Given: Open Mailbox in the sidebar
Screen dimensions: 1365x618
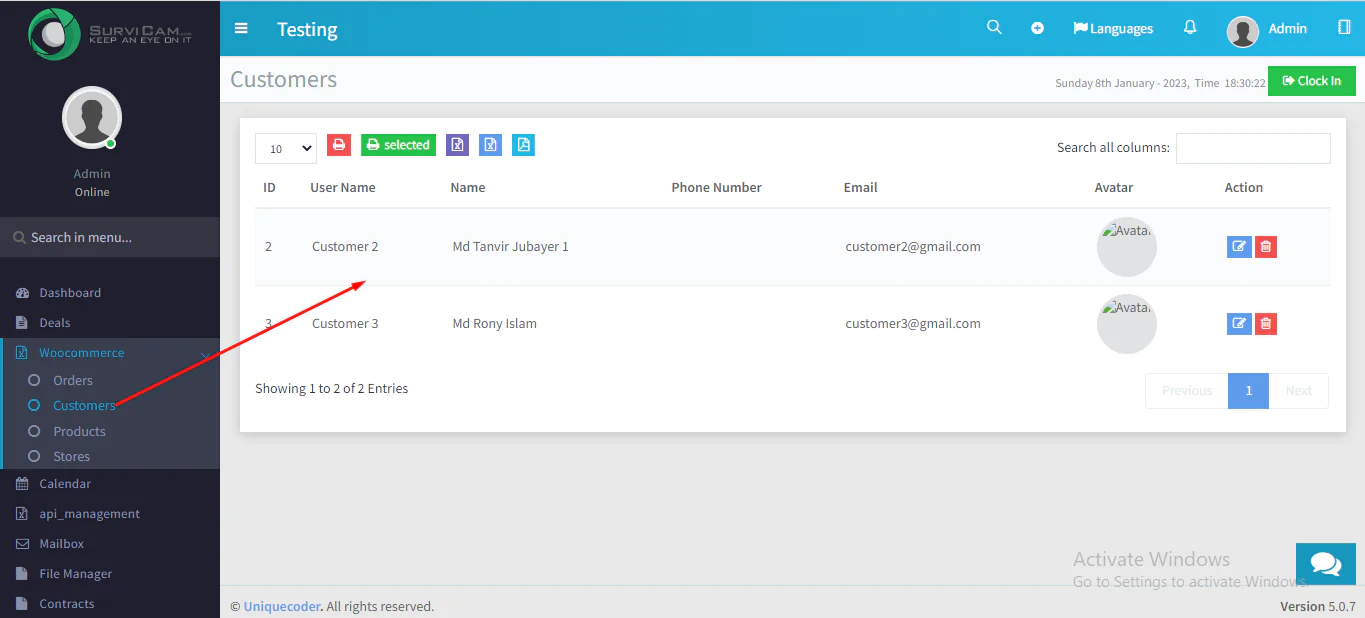Looking at the screenshot, I should point(62,544).
